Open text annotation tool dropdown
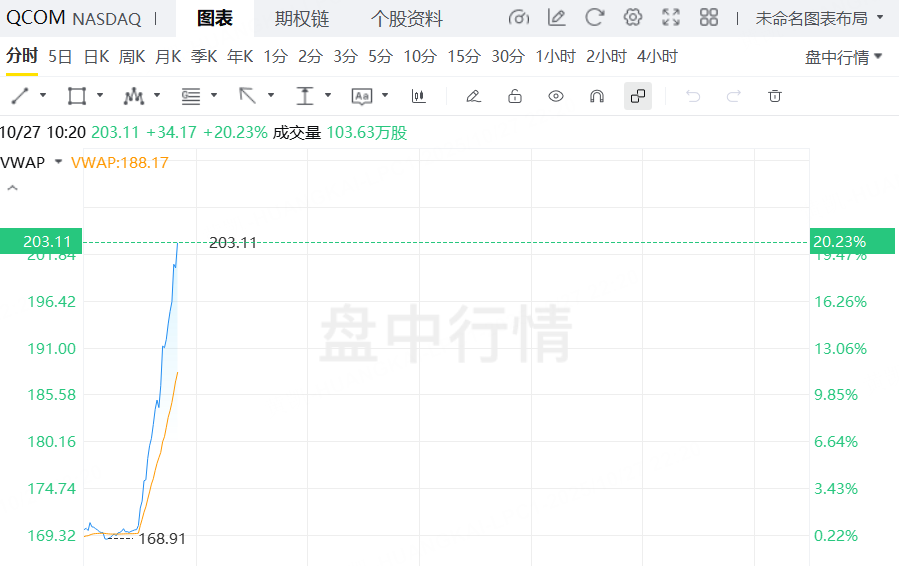 coord(385,95)
